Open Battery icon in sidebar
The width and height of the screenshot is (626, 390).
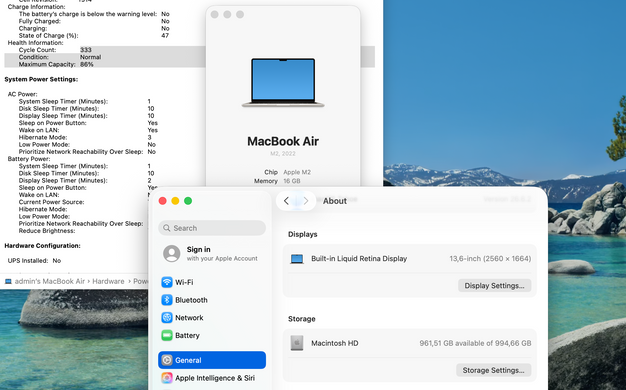pos(167,335)
